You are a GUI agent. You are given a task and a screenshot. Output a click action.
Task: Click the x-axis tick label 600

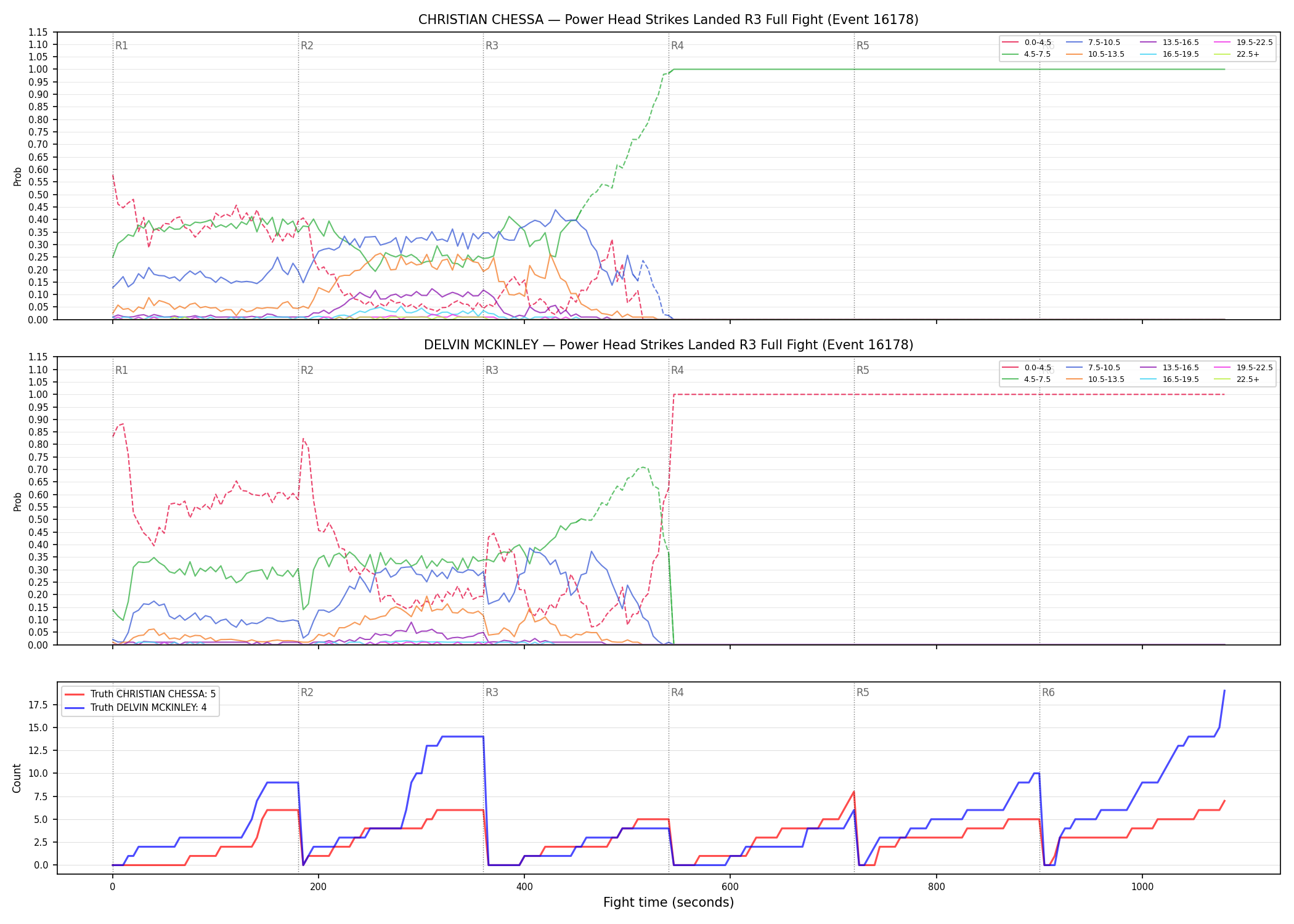730,886
